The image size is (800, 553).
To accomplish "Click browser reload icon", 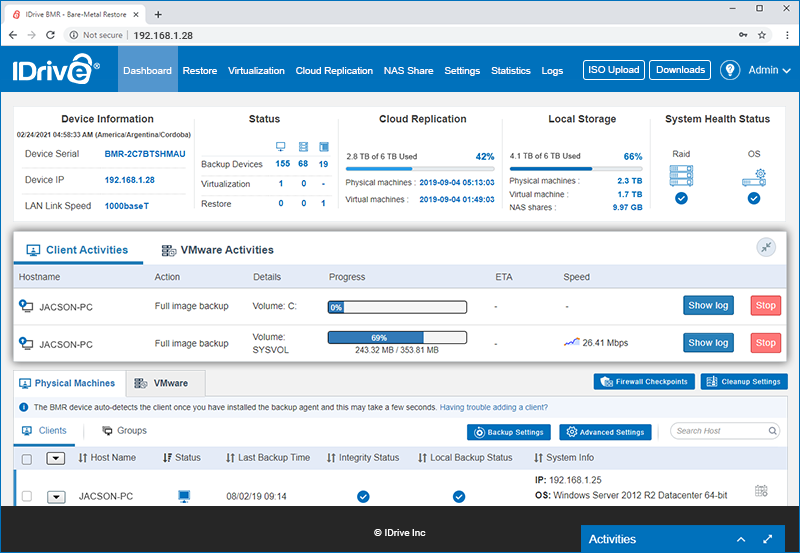I will [50, 35].
